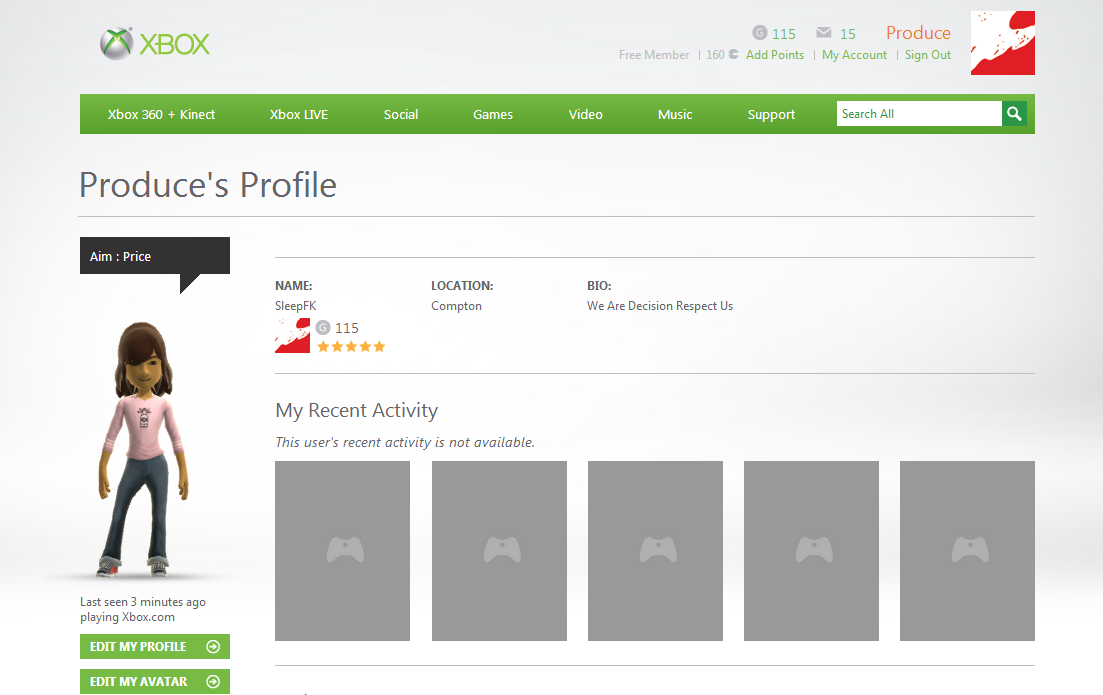Click the EDIT MY AVATAR button
This screenshot has height=695, width=1103.
pos(155,682)
